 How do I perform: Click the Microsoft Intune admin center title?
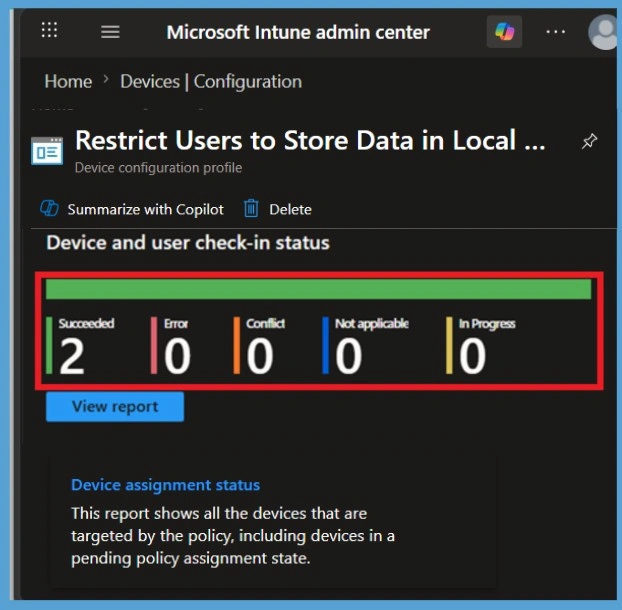tap(298, 33)
